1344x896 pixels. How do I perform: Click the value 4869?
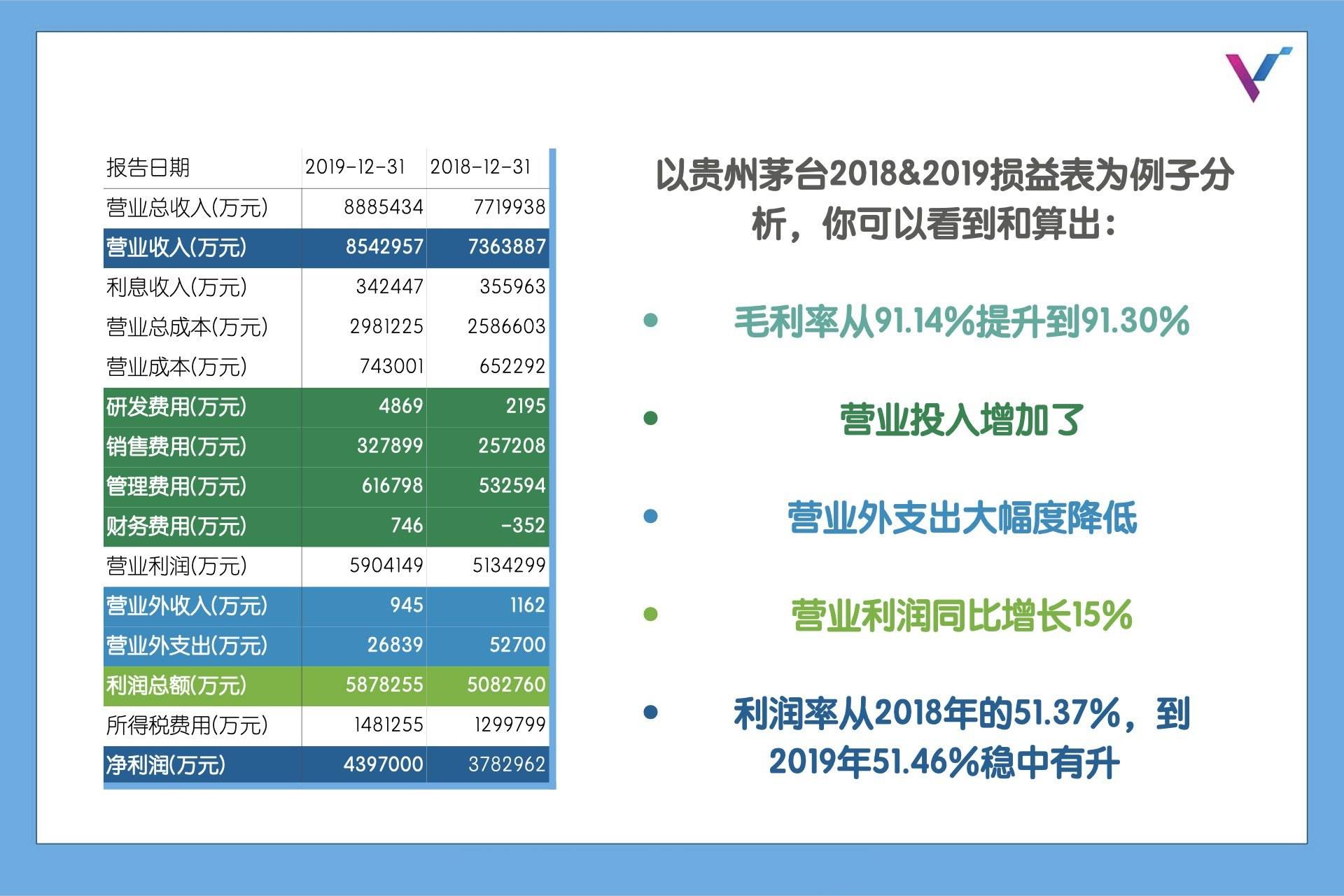401,406
